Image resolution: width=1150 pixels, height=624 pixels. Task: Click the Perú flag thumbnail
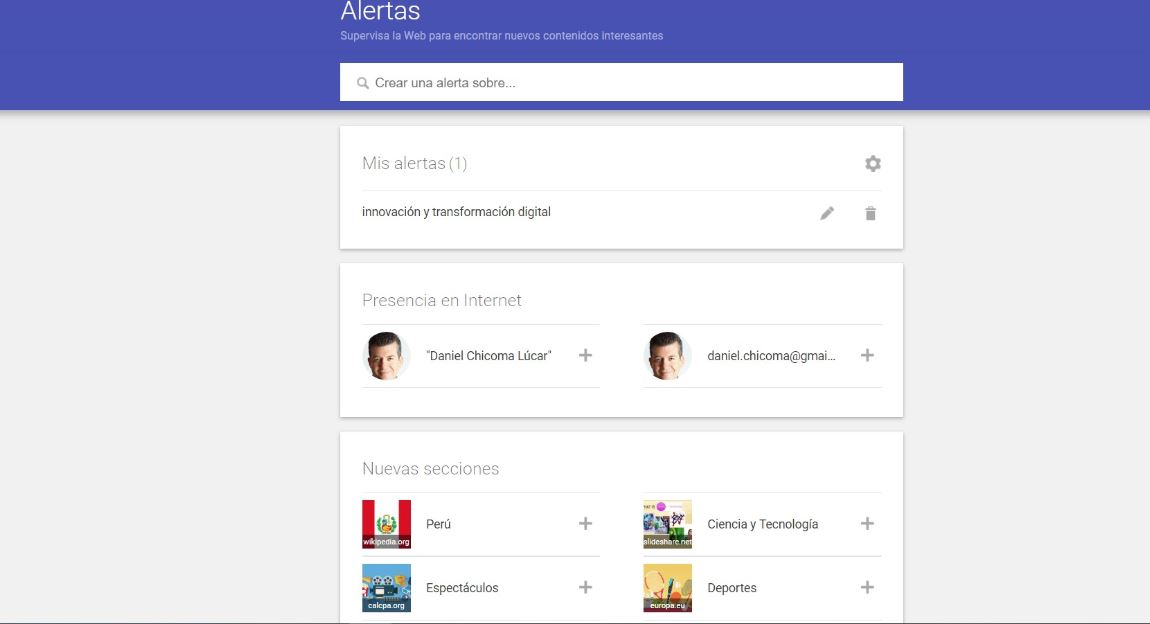tap(386, 524)
